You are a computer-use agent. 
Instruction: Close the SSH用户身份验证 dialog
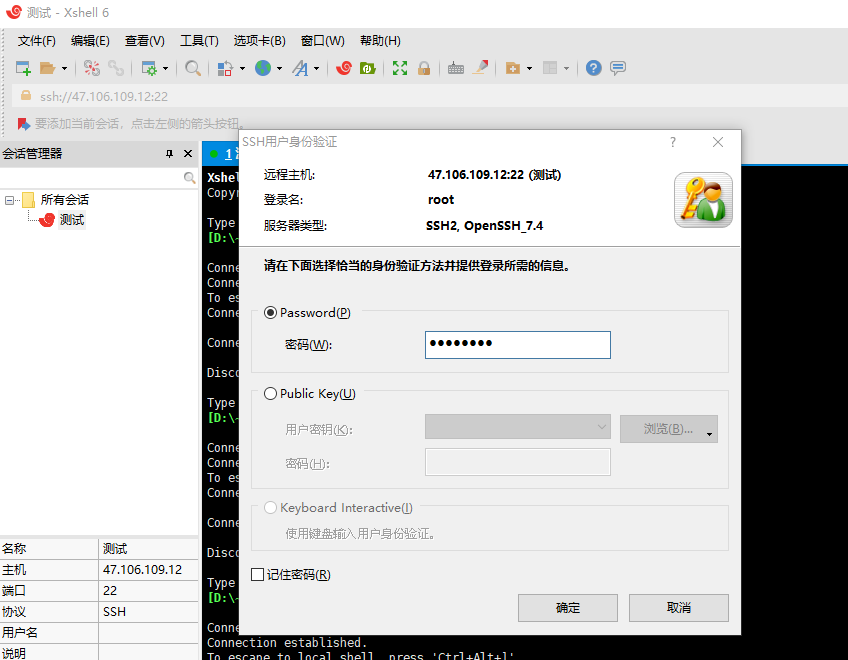(x=718, y=142)
